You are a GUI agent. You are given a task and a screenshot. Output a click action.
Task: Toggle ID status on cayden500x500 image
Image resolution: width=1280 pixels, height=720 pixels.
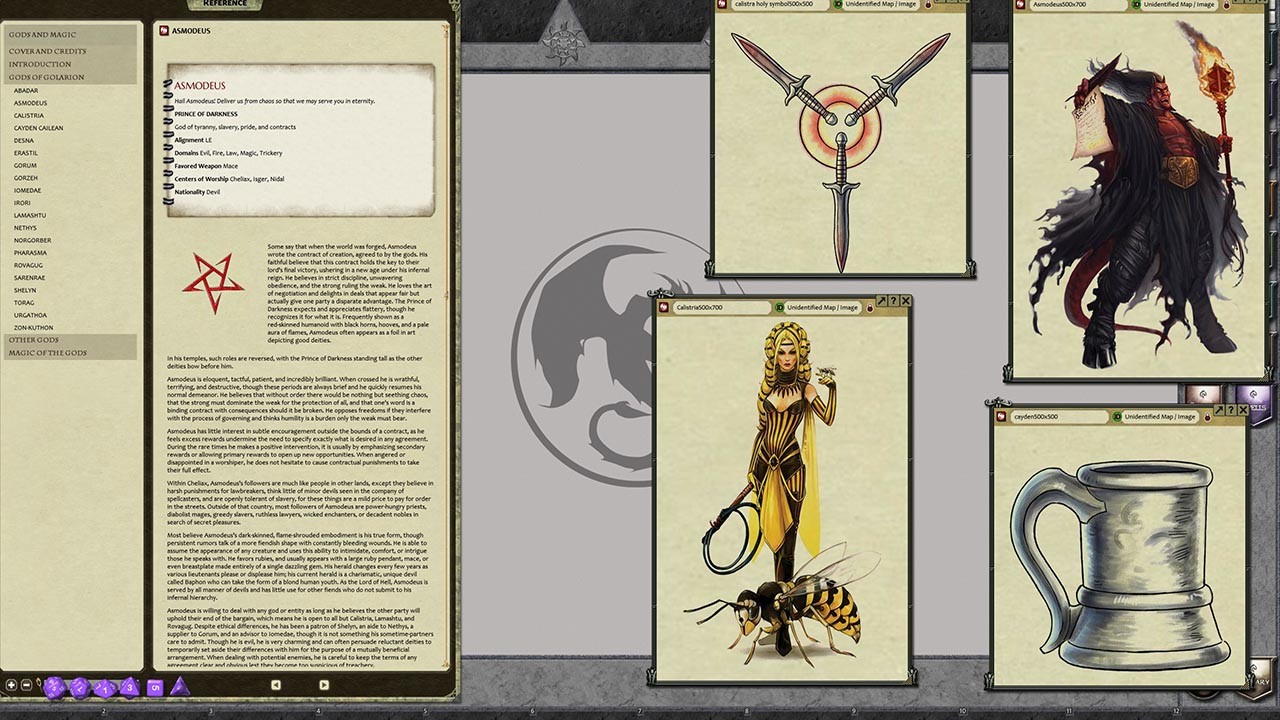coord(1117,416)
